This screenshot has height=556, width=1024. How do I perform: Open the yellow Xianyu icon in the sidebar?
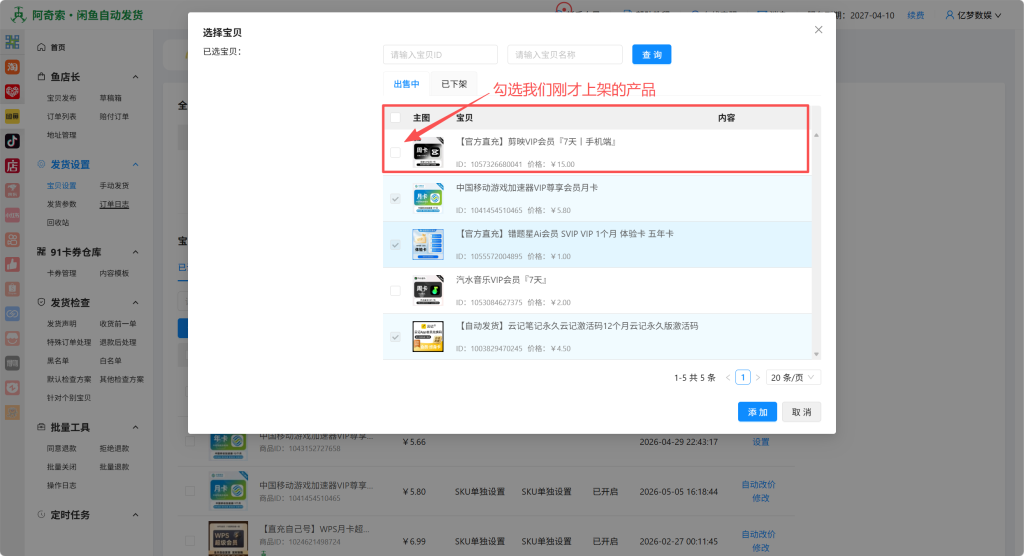point(12,116)
